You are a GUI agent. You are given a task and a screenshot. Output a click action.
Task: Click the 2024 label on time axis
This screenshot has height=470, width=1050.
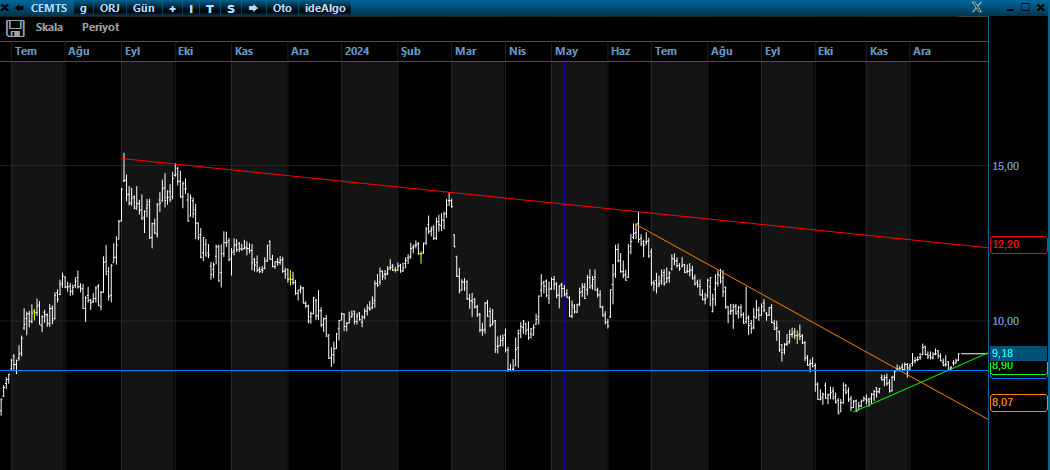pos(356,52)
